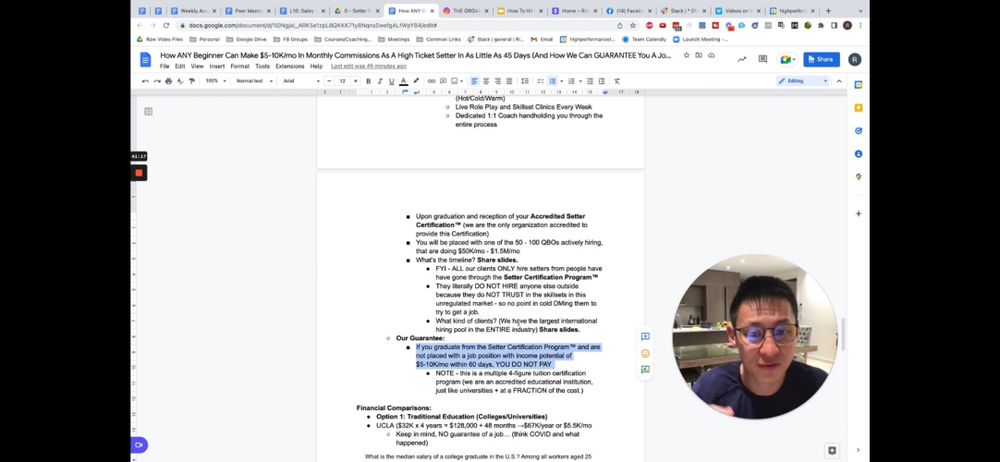The width and height of the screenshot is (1000, 462).
Task: Open the Extensions menu
Action: [289, 66]
